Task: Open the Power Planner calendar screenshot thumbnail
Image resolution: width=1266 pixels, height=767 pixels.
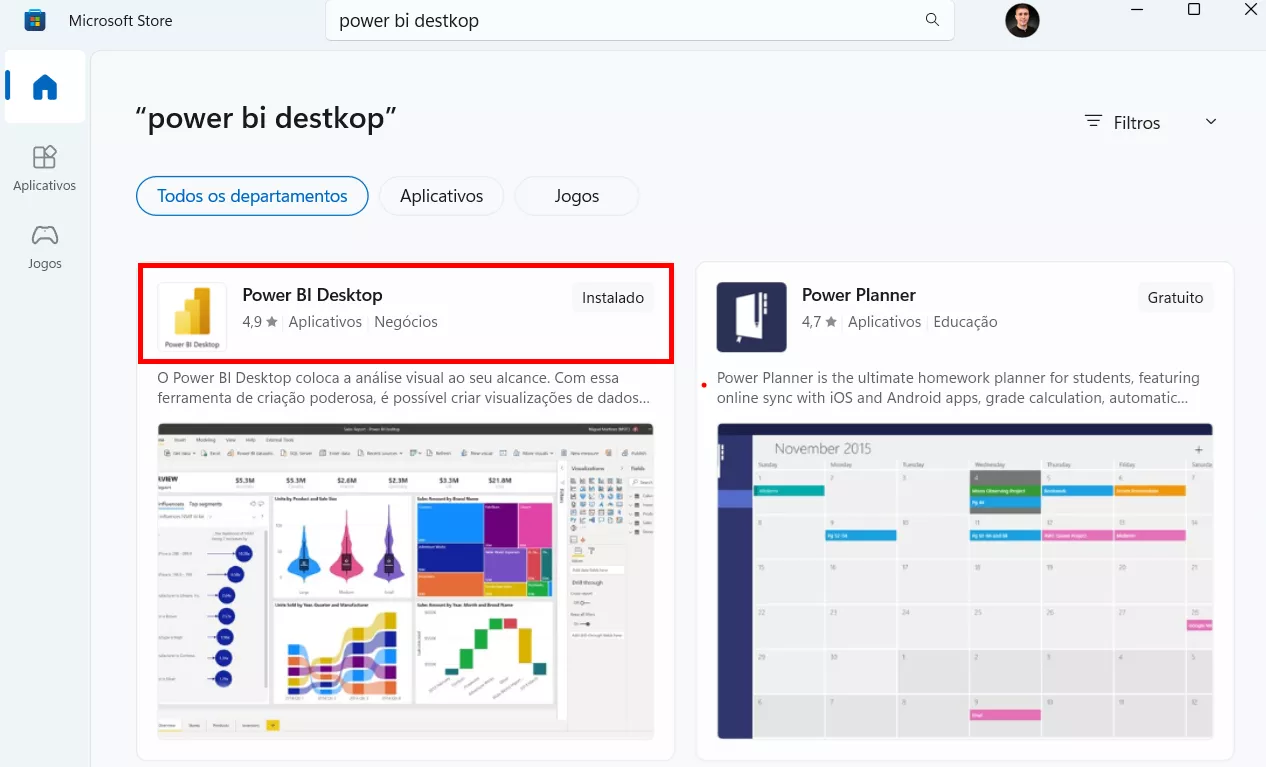Action: pos(964,580)
